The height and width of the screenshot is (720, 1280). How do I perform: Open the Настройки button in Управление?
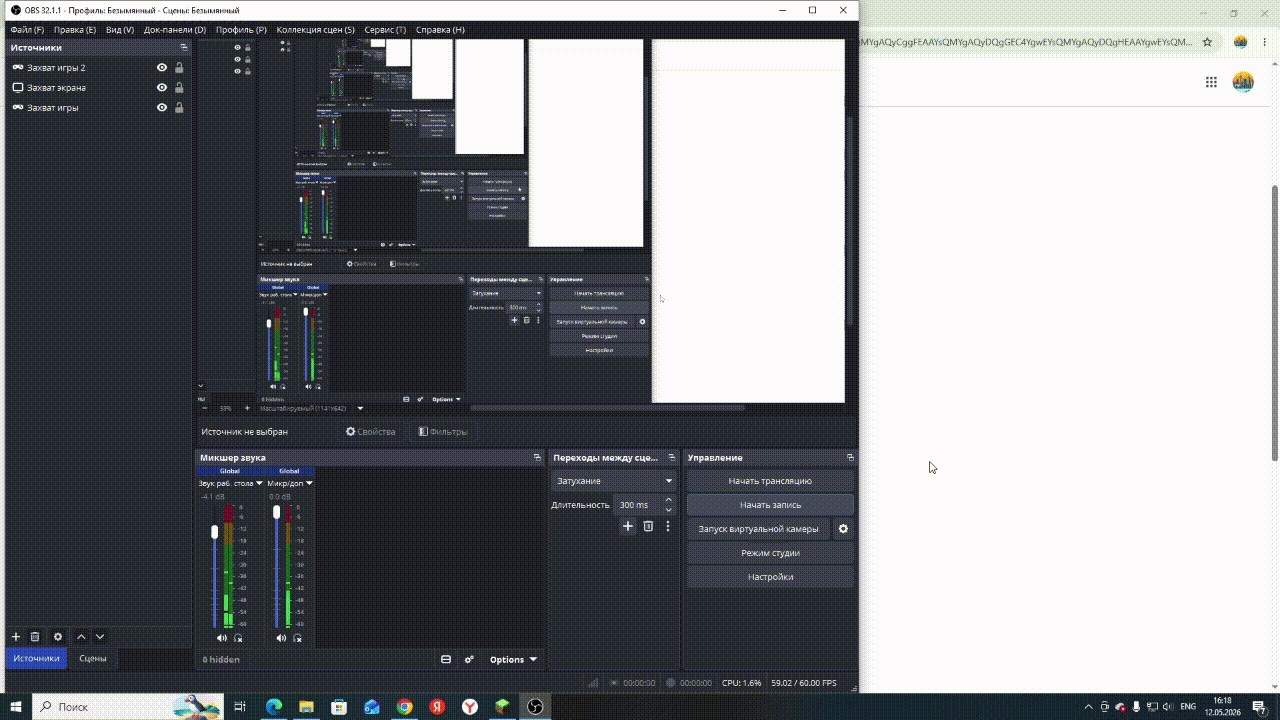coord(770,577)
